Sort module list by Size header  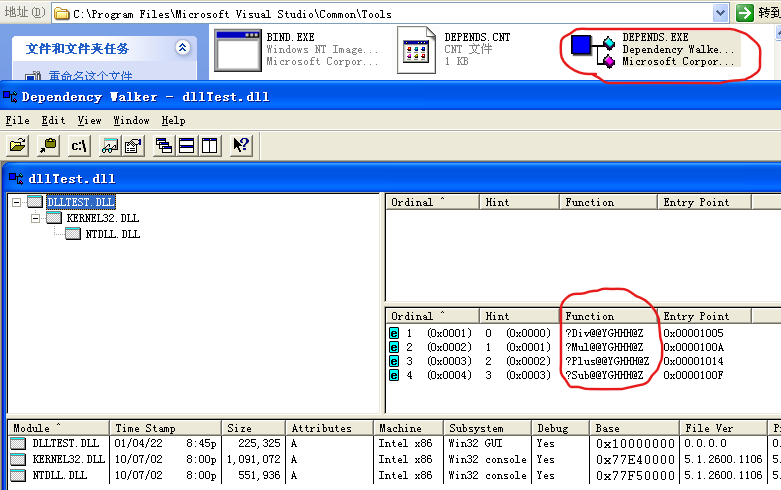(x=254, y=428)
